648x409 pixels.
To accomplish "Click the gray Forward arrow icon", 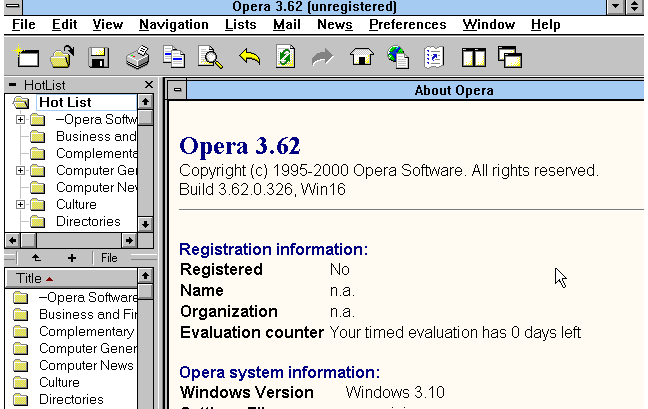I will (322, 57).
